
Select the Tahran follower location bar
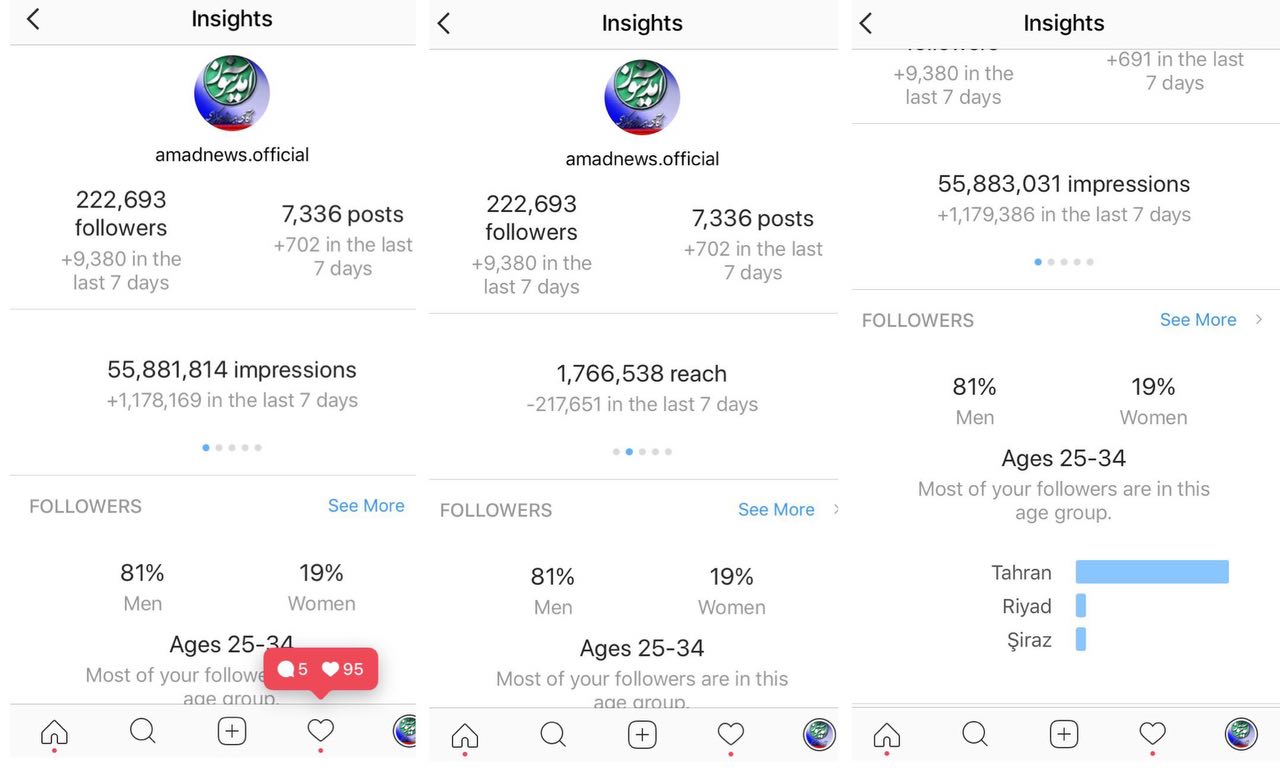pos(1151,572)
